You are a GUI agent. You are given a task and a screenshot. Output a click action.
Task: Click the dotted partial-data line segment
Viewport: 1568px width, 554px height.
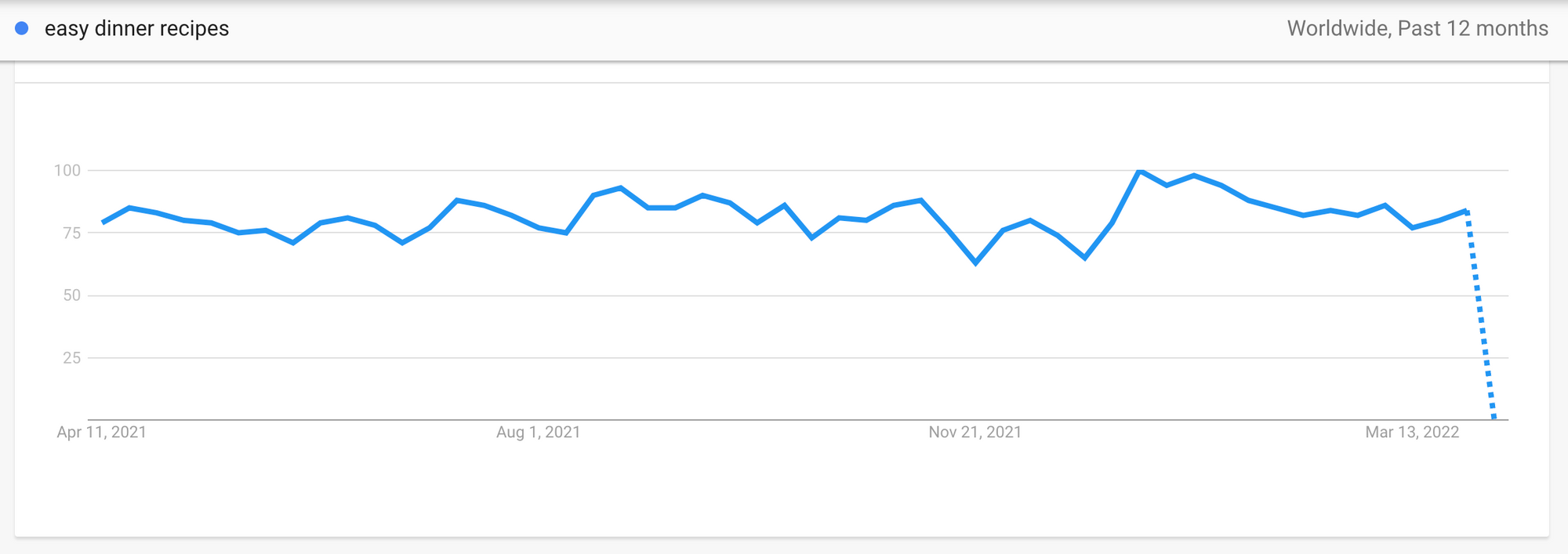[x=1480, y=315]
